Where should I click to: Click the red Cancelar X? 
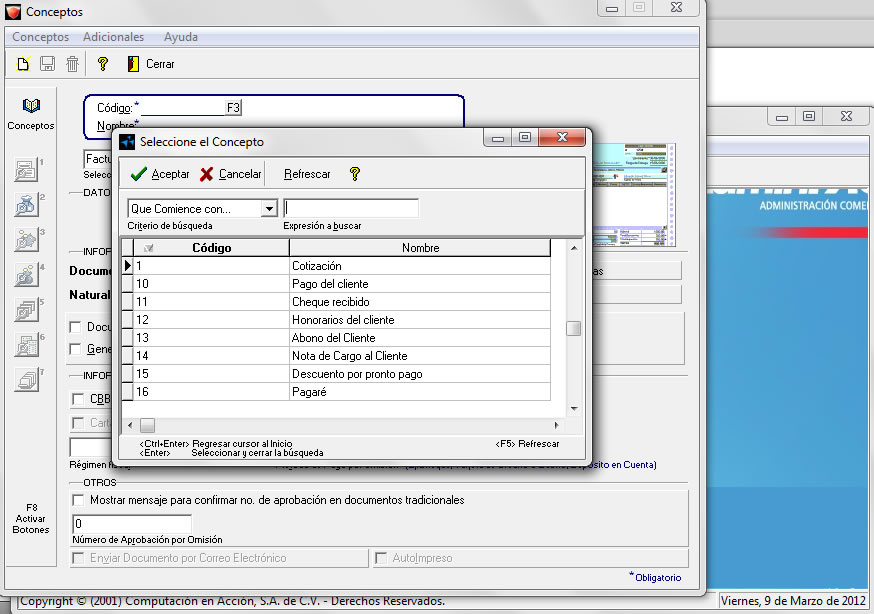tap(206, 174)
